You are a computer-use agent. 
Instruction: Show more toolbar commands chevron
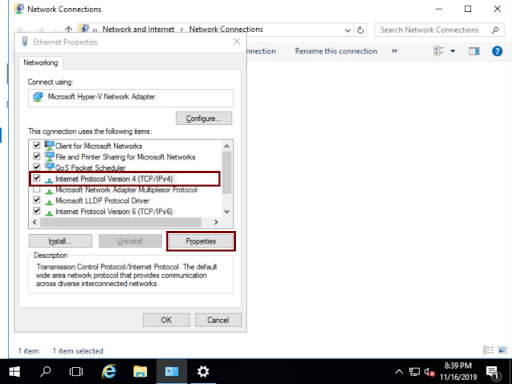pyautogui.click(x=394, y=51)
